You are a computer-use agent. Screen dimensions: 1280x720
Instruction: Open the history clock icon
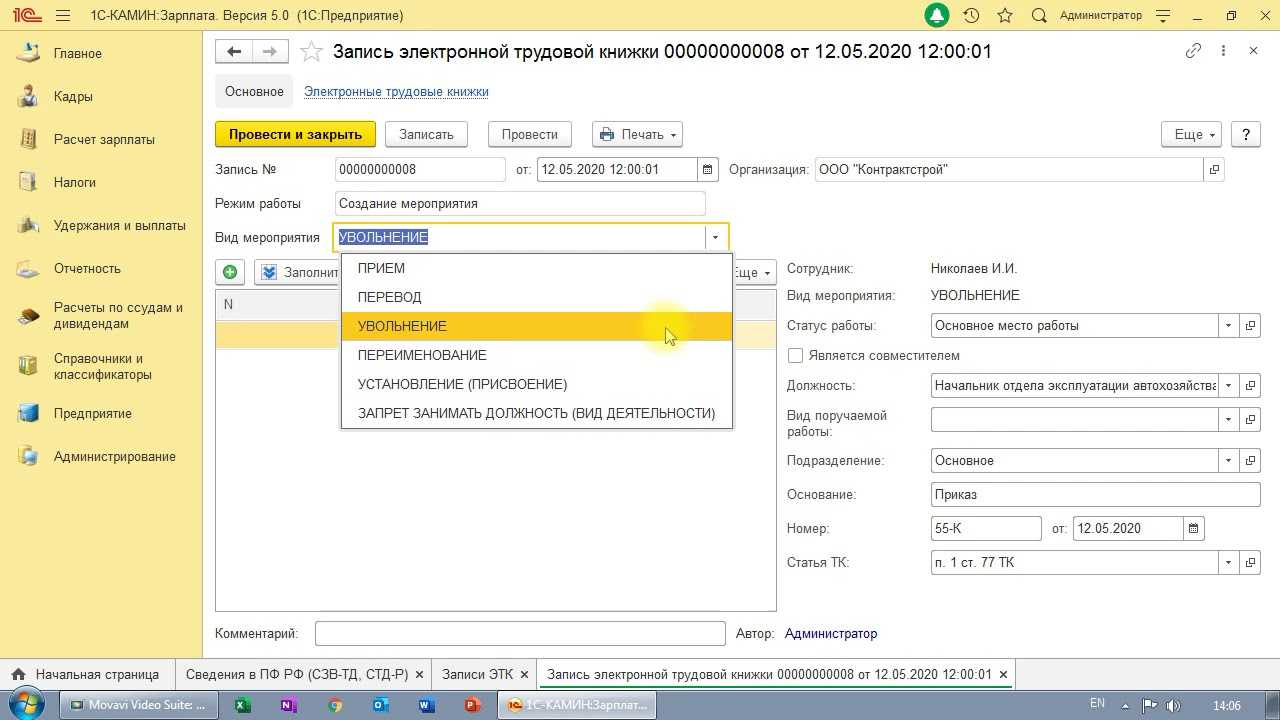(971, 16)
